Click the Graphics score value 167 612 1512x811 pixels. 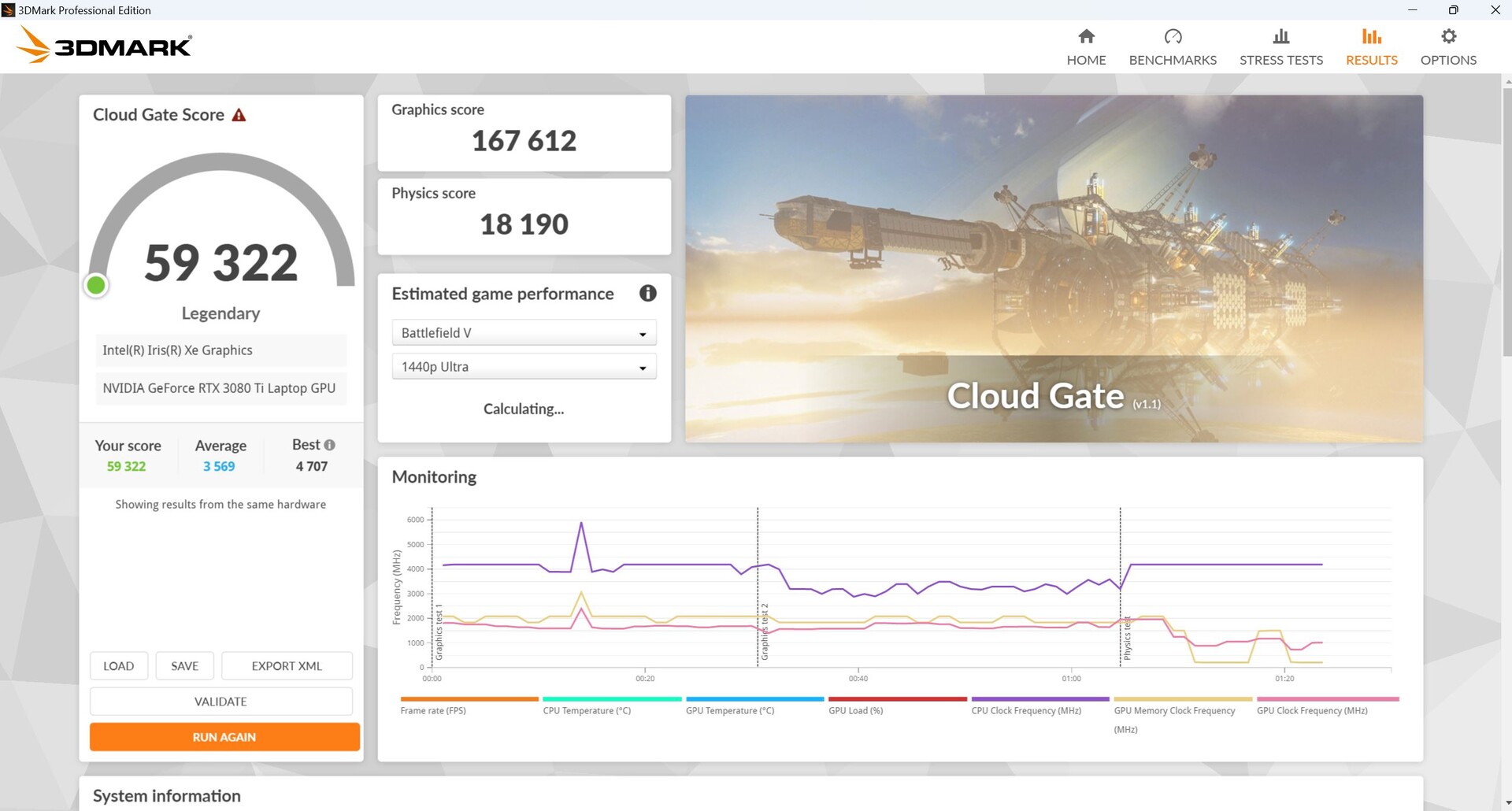click(x=524, y=141)
